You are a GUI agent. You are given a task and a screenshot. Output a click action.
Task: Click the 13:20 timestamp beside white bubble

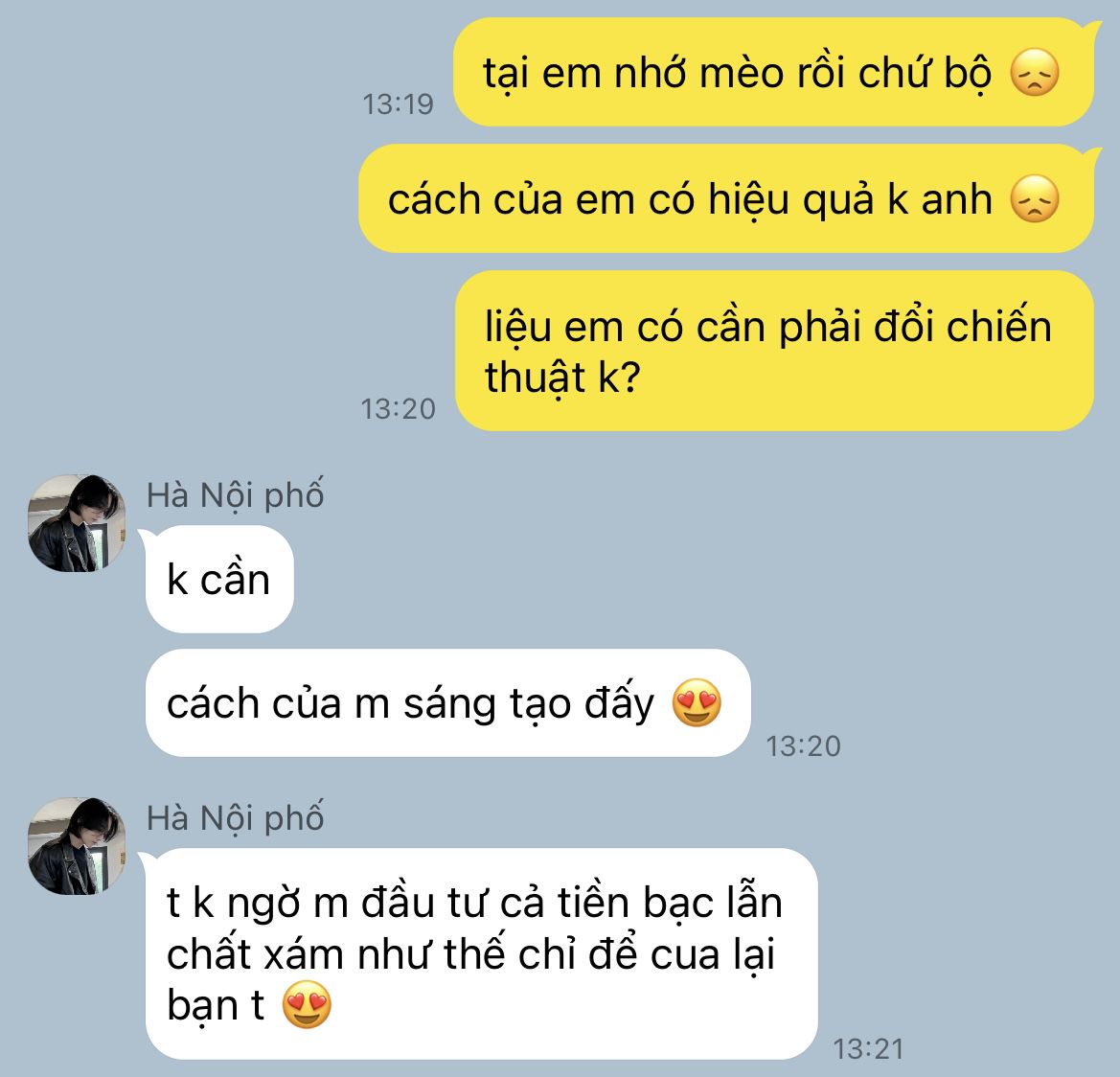pos(804,746)
